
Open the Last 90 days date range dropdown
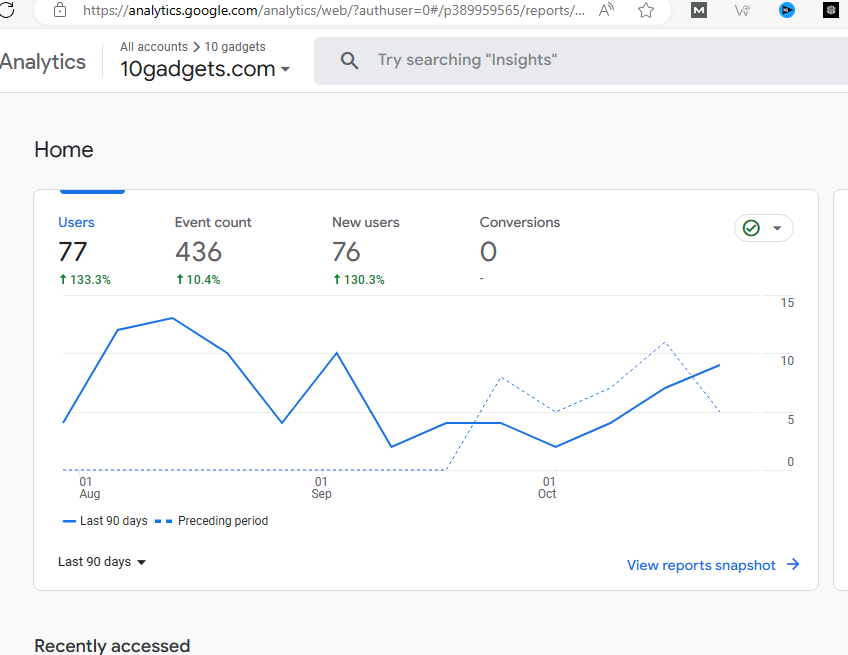tap(102, 562)
